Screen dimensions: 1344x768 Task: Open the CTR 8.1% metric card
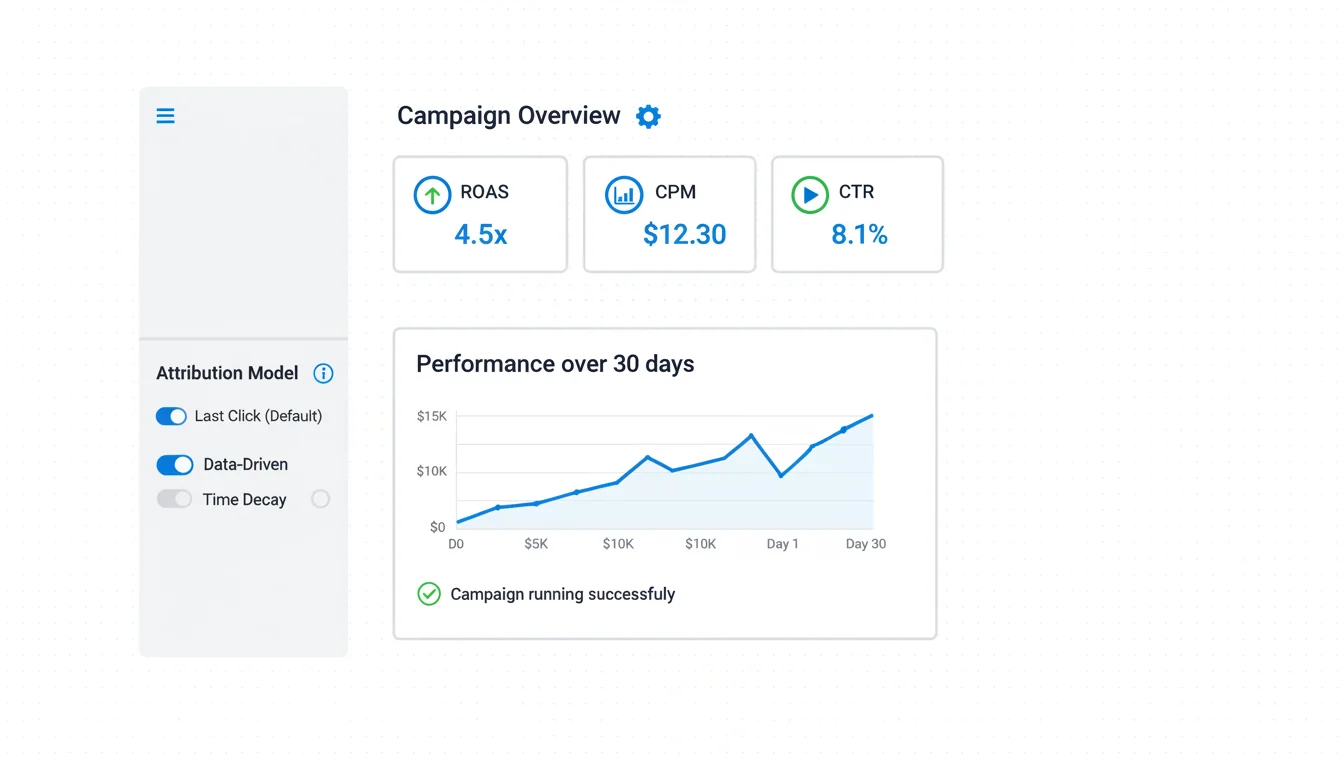(857, 214)
